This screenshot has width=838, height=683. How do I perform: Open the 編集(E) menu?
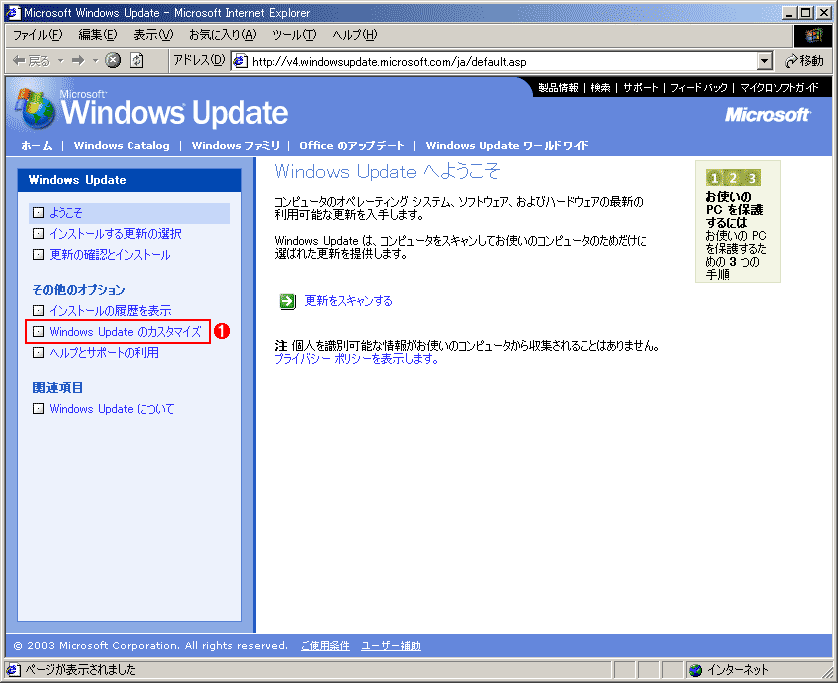tap(98, 35)
